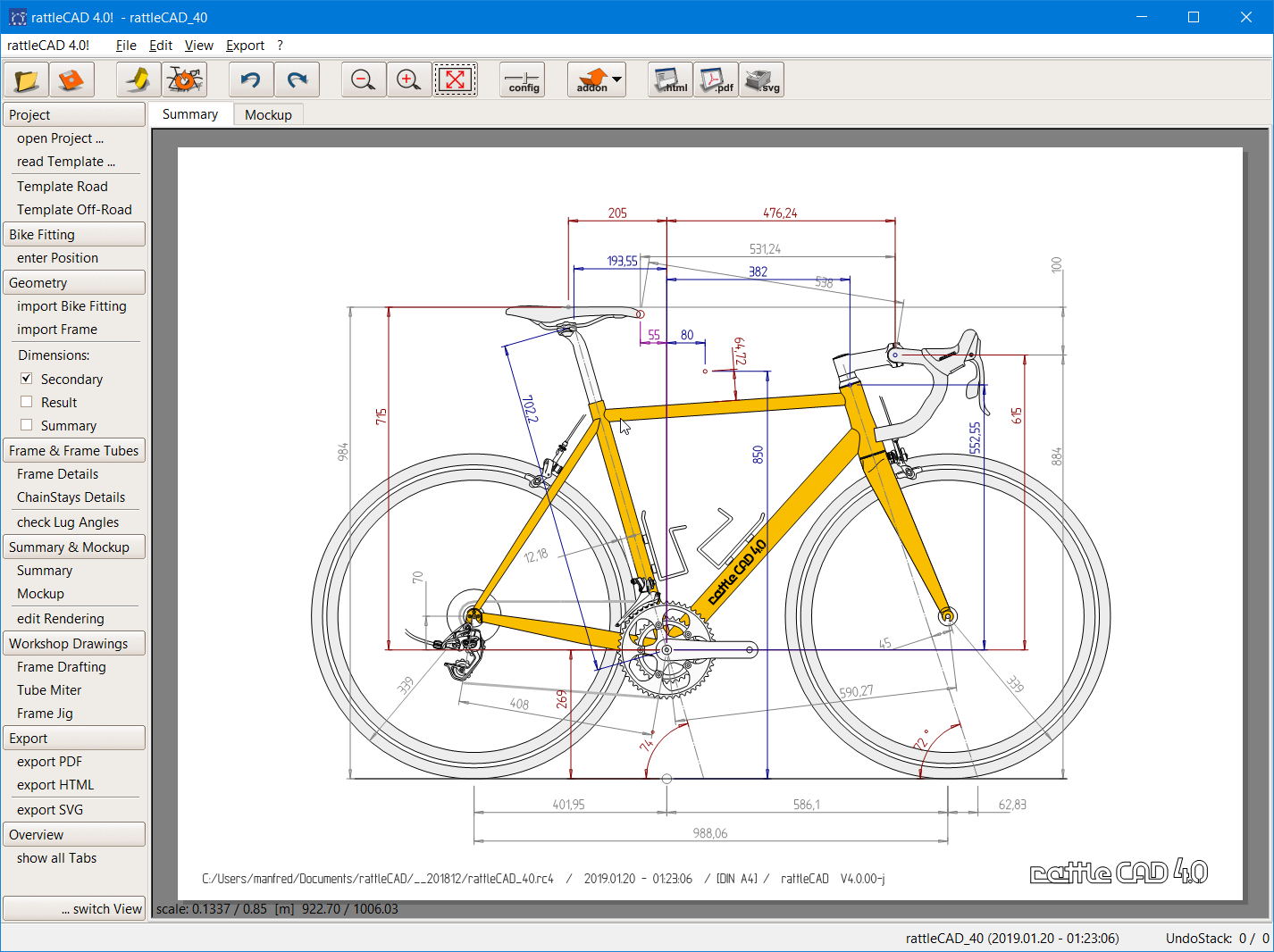Redo the last undone change

(297, 79)
